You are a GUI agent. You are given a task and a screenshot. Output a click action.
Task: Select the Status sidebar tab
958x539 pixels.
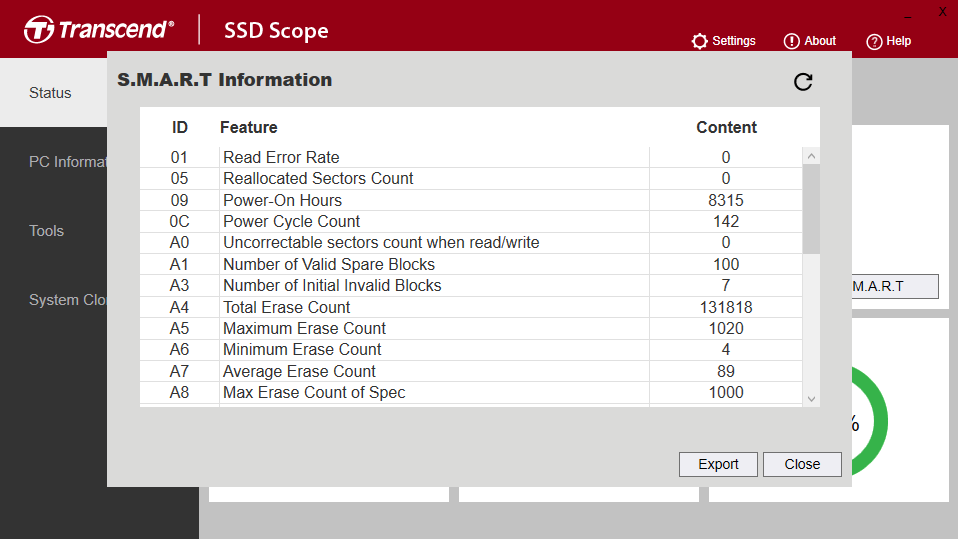(54, 93)
